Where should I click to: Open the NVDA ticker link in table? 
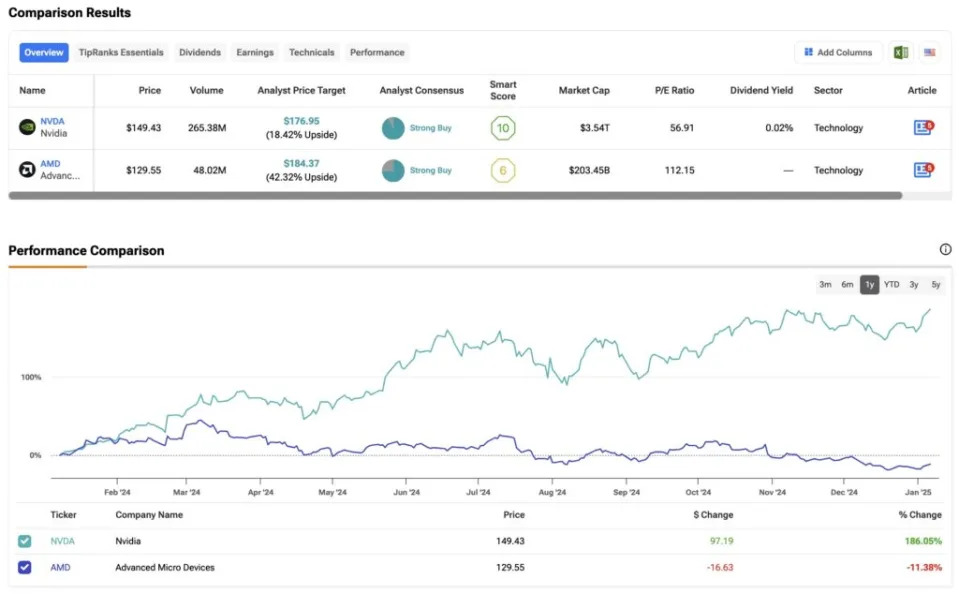click(53, 121)
